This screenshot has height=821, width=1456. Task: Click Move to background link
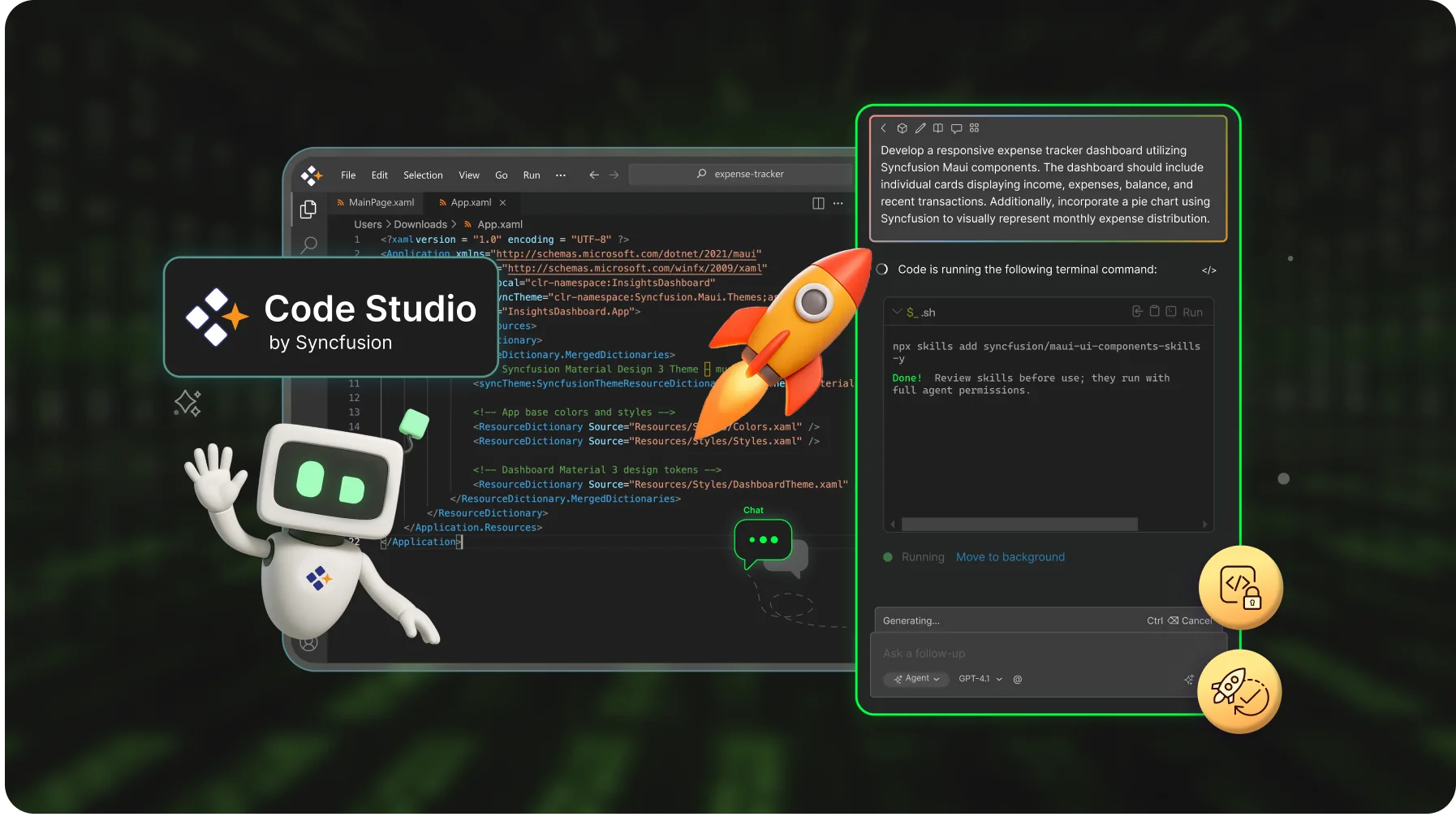click(1010, 557)
